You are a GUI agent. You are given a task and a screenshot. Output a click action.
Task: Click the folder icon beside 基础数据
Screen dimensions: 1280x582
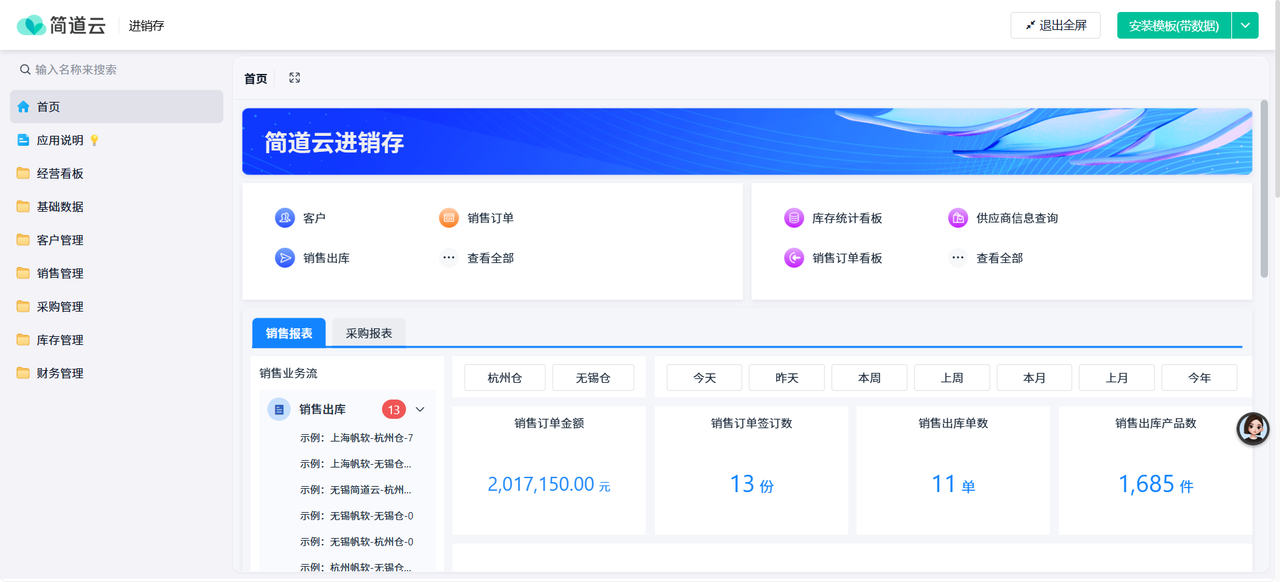pos(23,207)
